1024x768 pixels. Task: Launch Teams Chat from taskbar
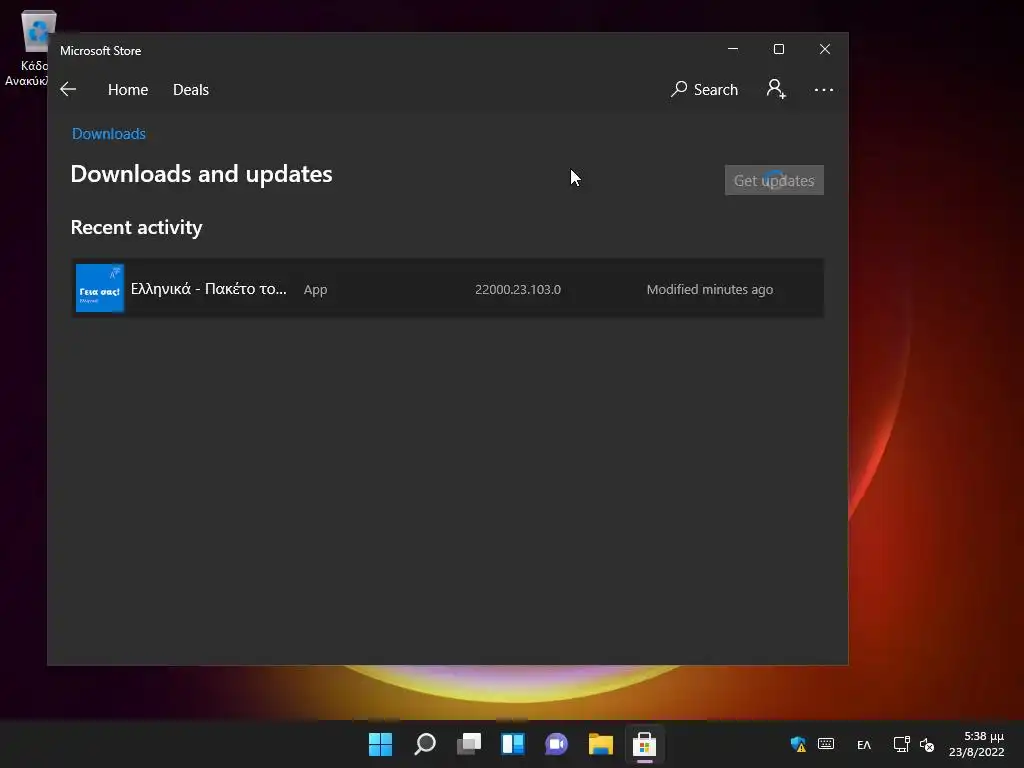tap(556, 744)
